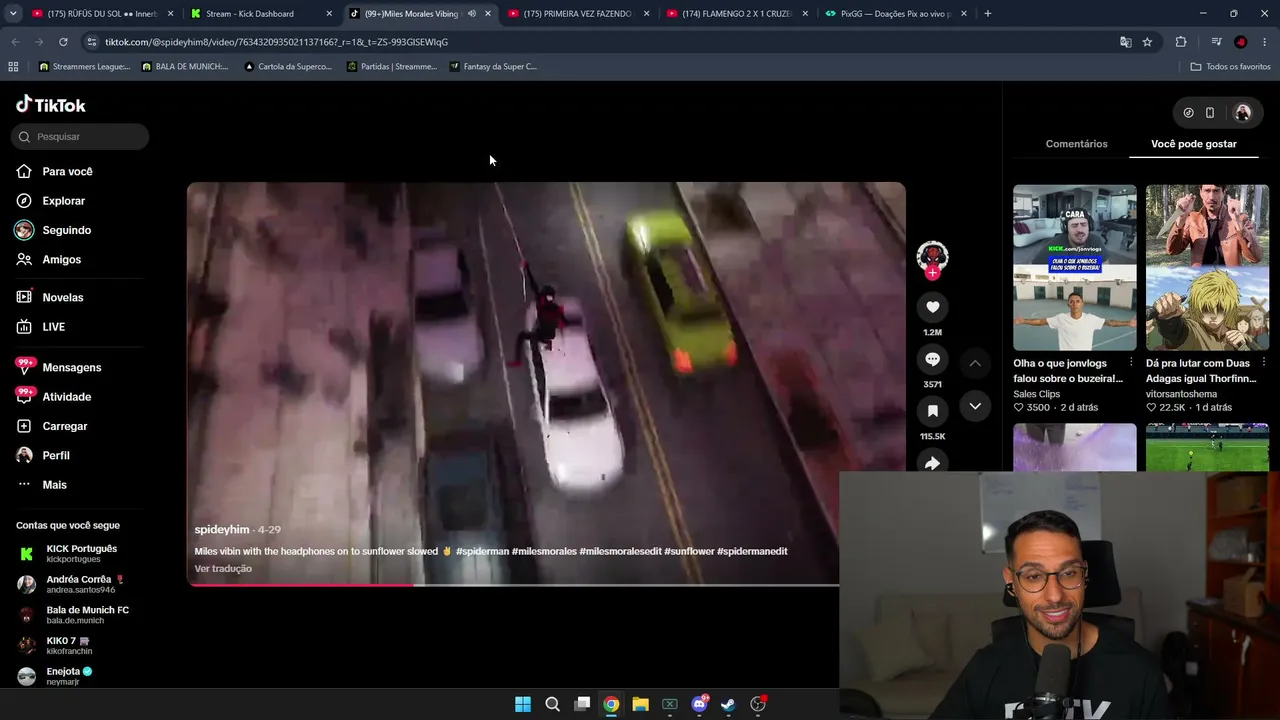The image size is (1280, 720).
Task: Open the translate page icon
Action: [x=1126, y=42]
